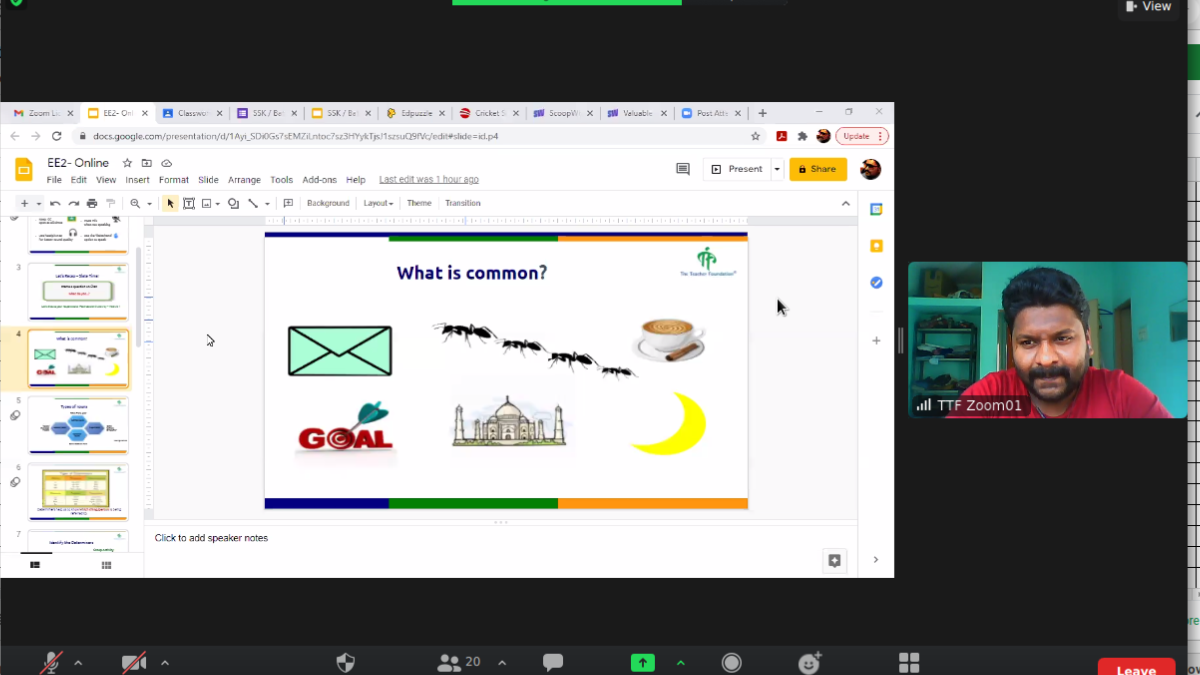Image resolution: width=1200 pixels, height=675 pixels.
Task: Click the green Share Screen icon
Action: (x=642, y=663)
